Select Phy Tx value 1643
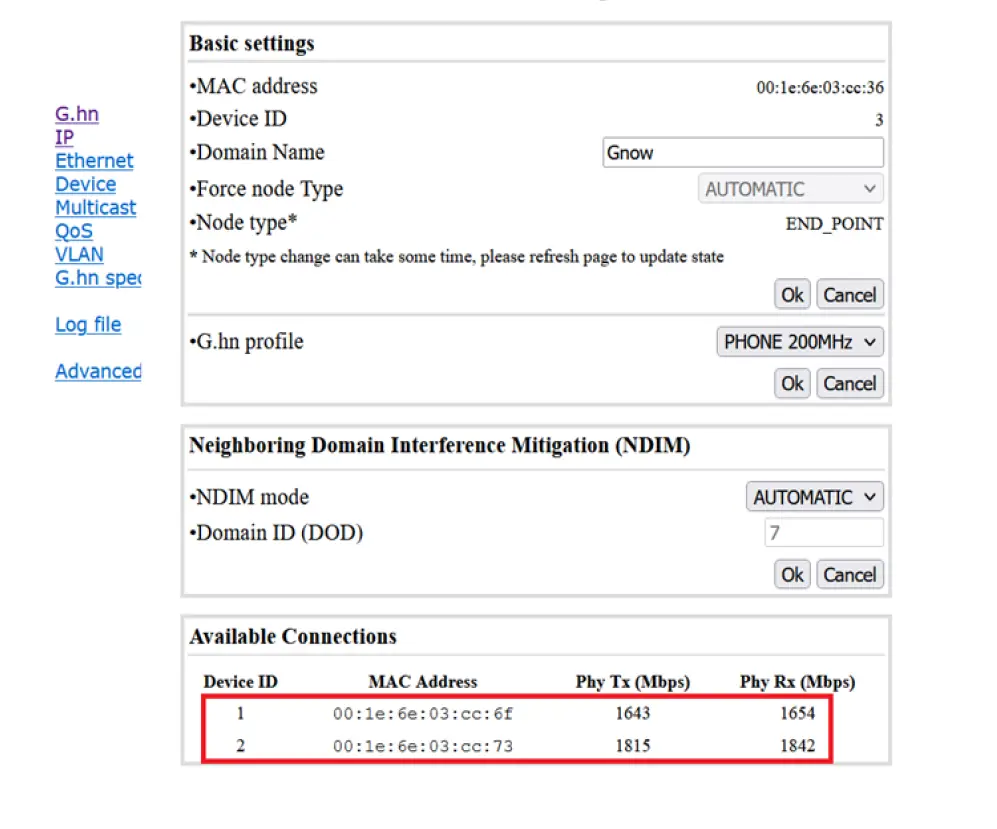Image resolution: width=997 pixels, height=829 pixels. [x=633, y=713]
